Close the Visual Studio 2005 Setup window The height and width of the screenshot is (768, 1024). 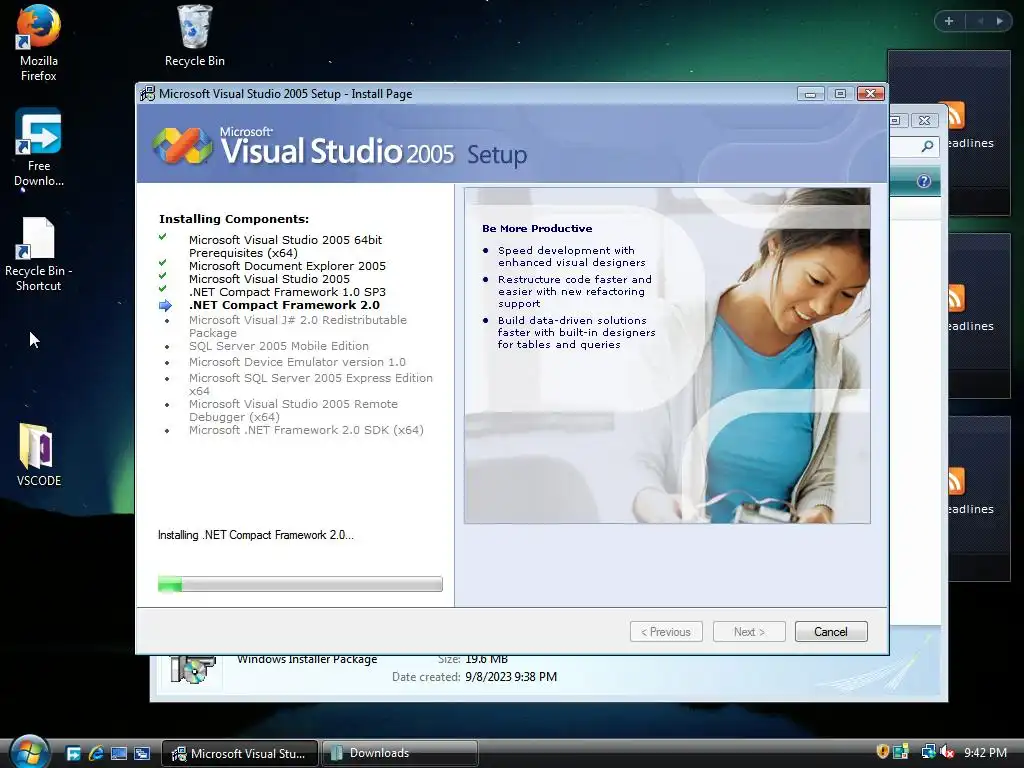871,94
